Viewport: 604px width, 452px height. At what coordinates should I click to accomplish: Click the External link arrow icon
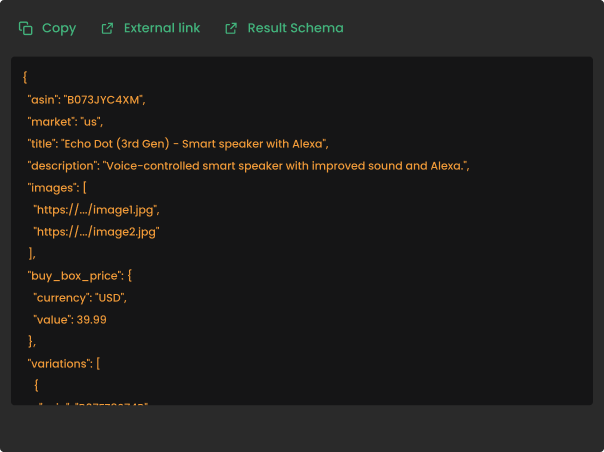click(x=108, y=28)
